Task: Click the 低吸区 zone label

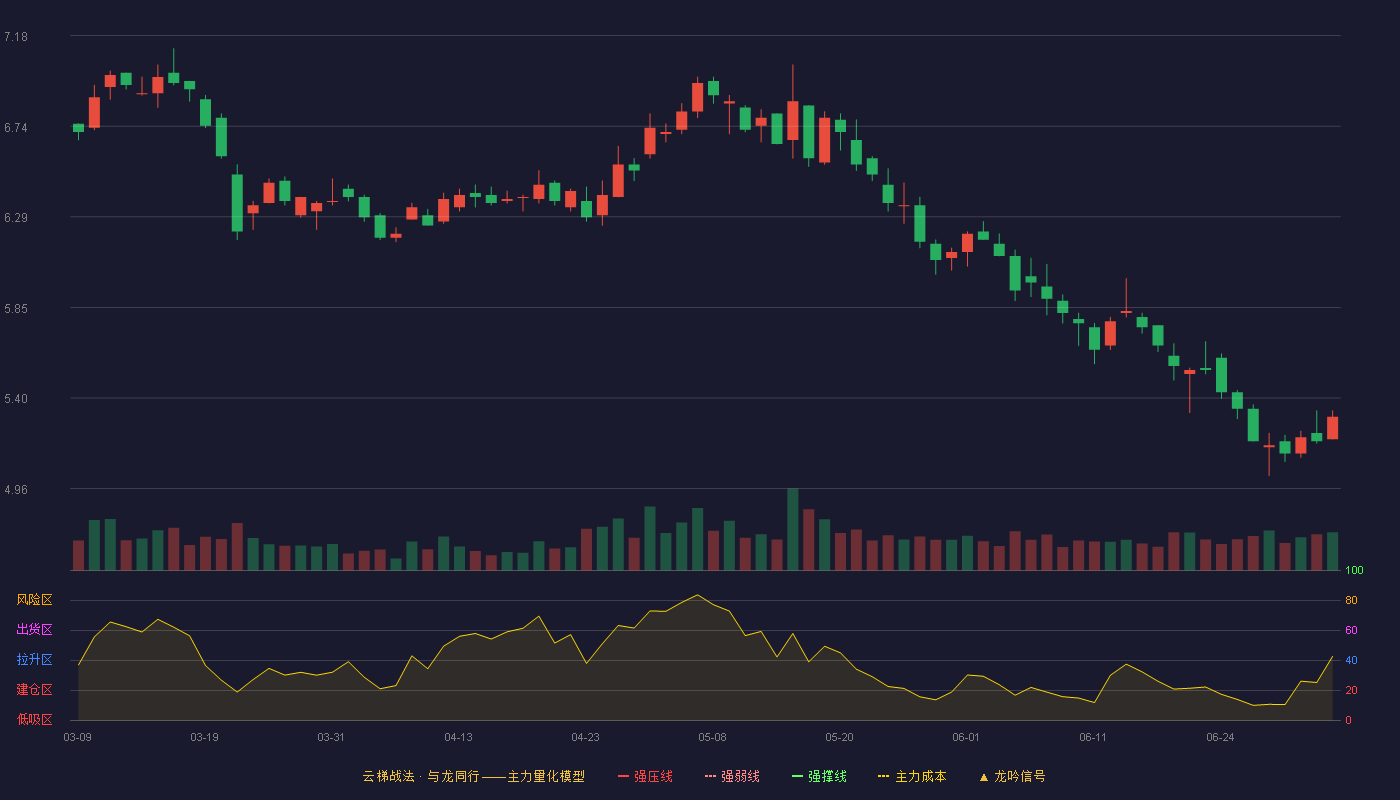Action: tap(34, 720)
